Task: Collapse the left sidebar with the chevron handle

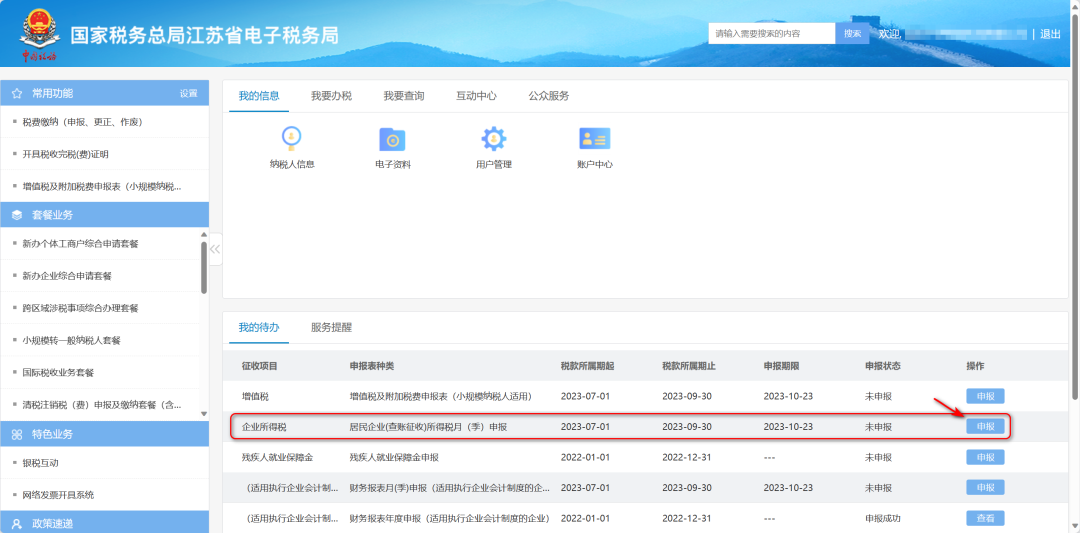Action: click(215, 249)
